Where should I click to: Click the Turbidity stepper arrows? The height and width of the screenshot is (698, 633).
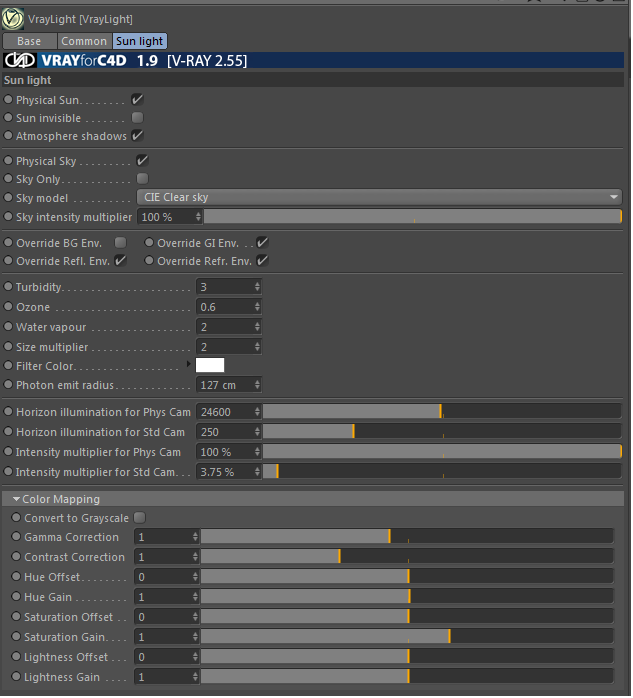257,287
